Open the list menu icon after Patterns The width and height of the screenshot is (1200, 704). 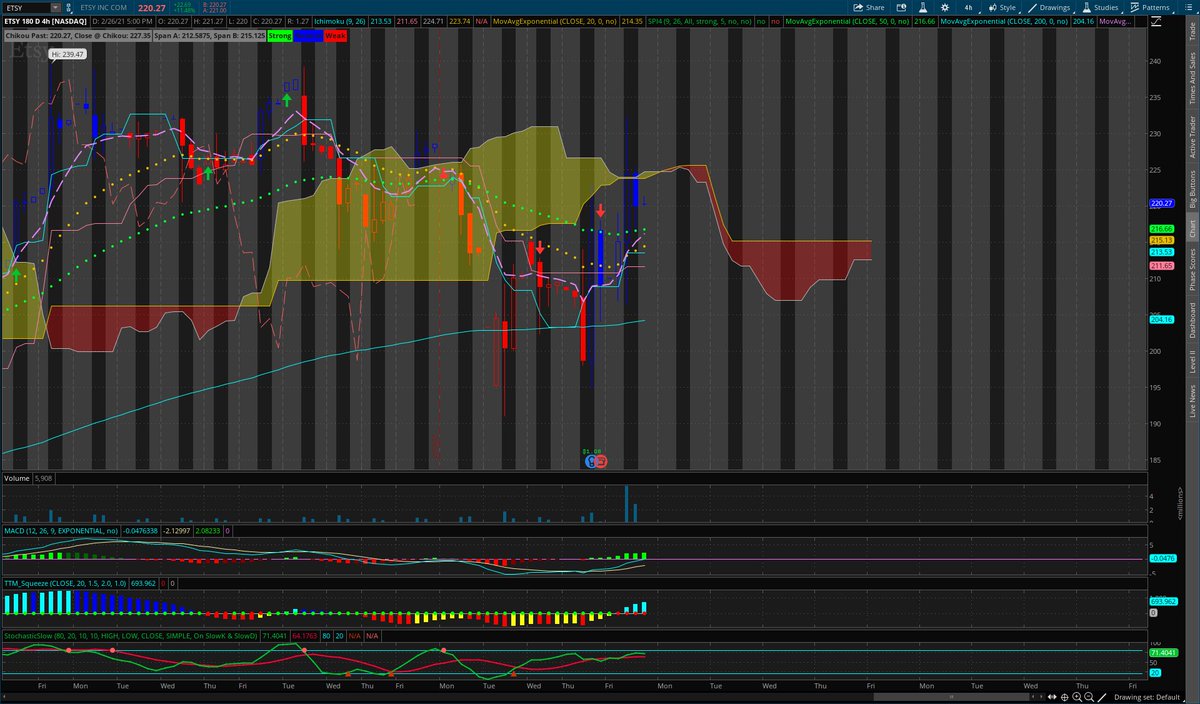click(1188, 7)
